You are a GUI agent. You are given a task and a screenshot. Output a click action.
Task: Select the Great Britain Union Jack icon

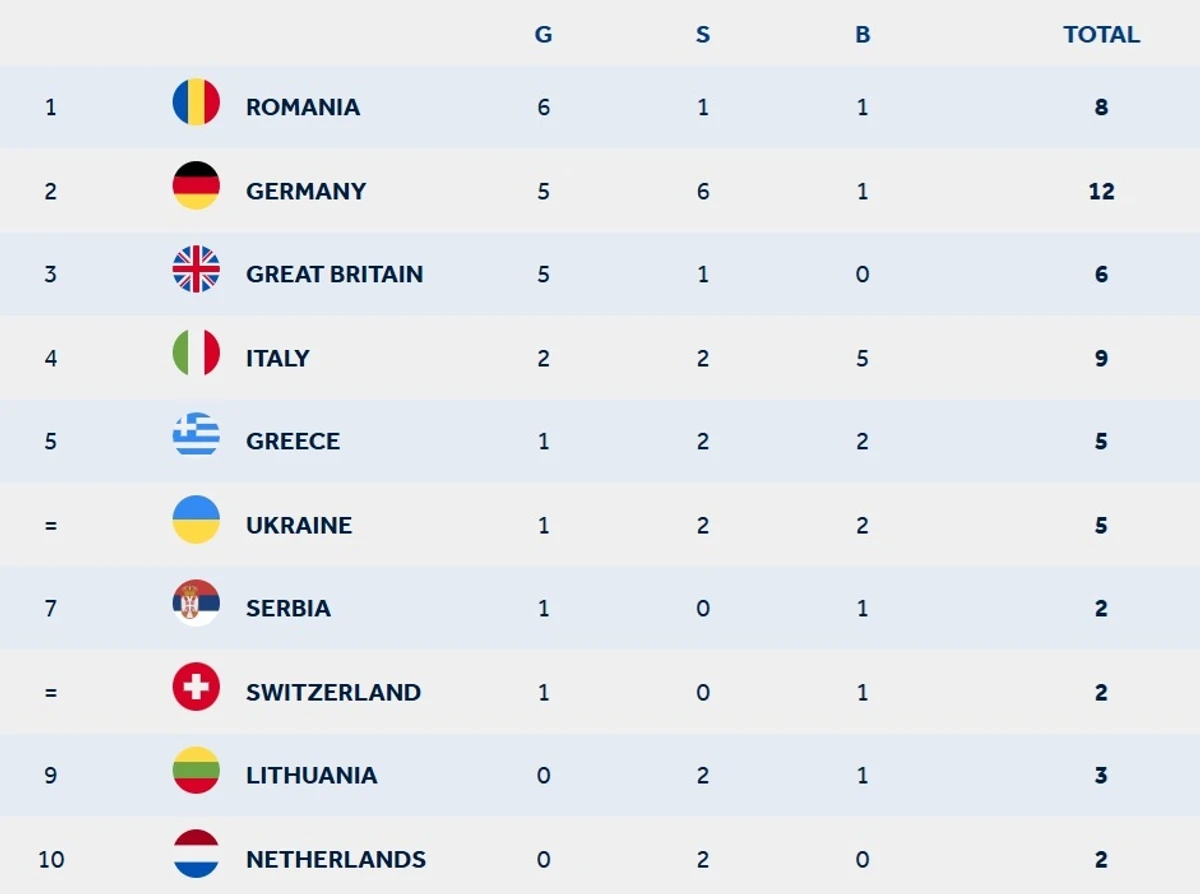click(x=196, y=269)
